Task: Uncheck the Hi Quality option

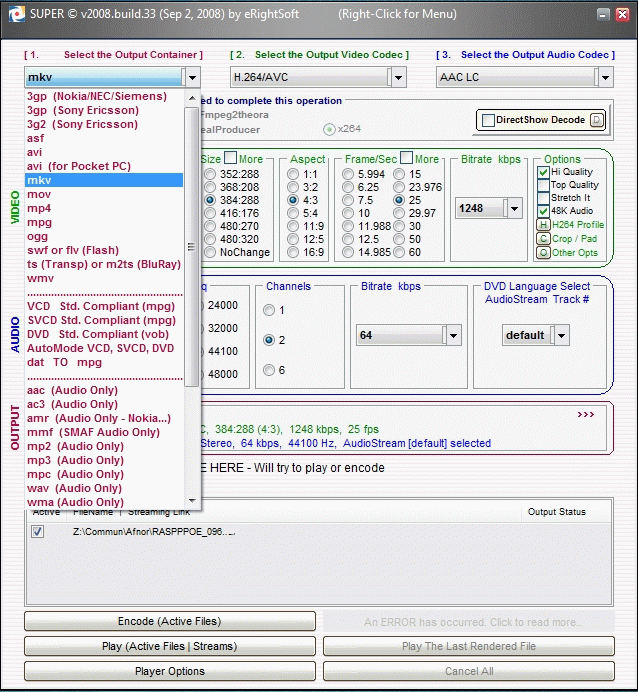Action: point(543,172)
